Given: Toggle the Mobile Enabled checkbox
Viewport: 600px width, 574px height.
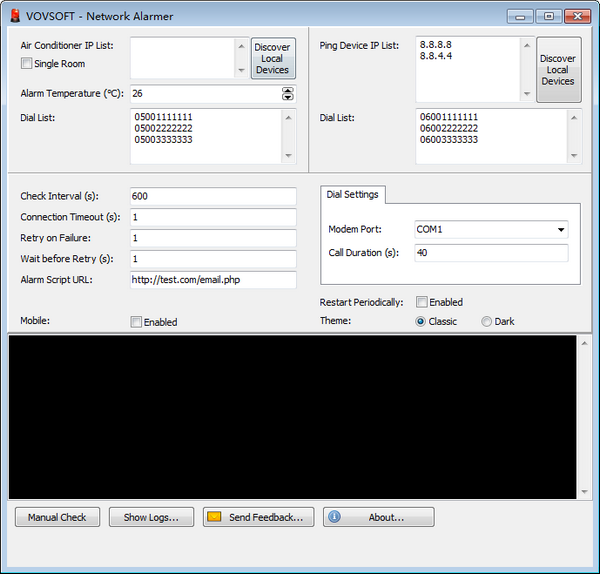Looking at the screenshot, I should pos(136,322).
